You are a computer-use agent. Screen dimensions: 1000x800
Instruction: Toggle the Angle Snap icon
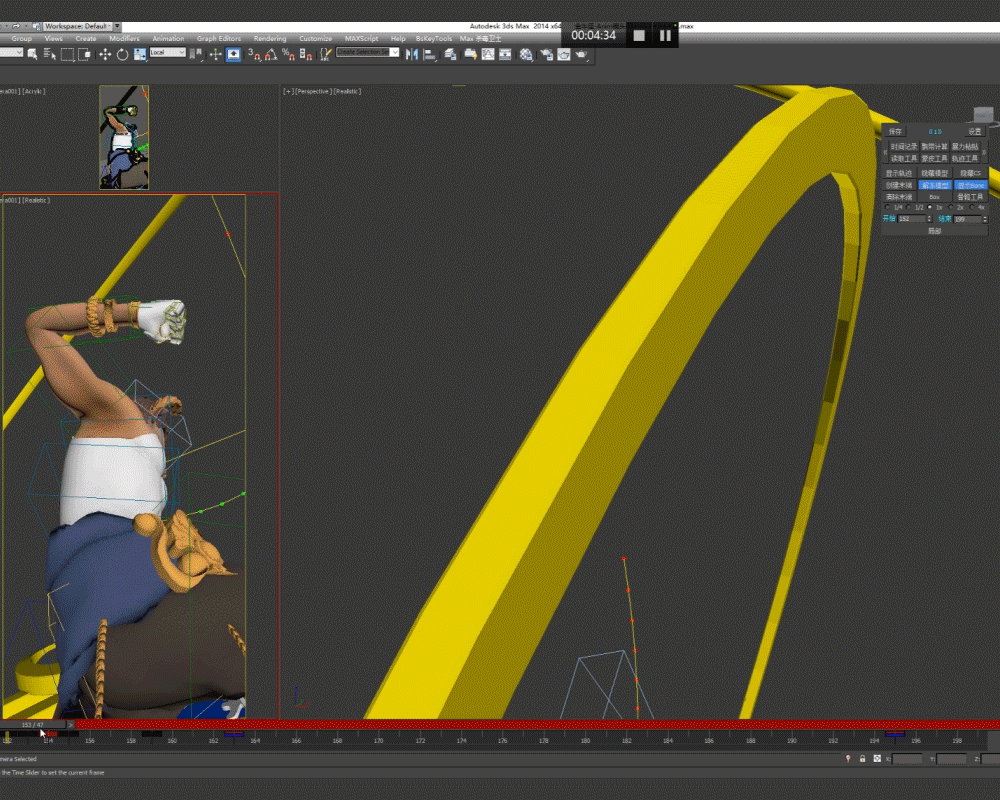point(271,54)
